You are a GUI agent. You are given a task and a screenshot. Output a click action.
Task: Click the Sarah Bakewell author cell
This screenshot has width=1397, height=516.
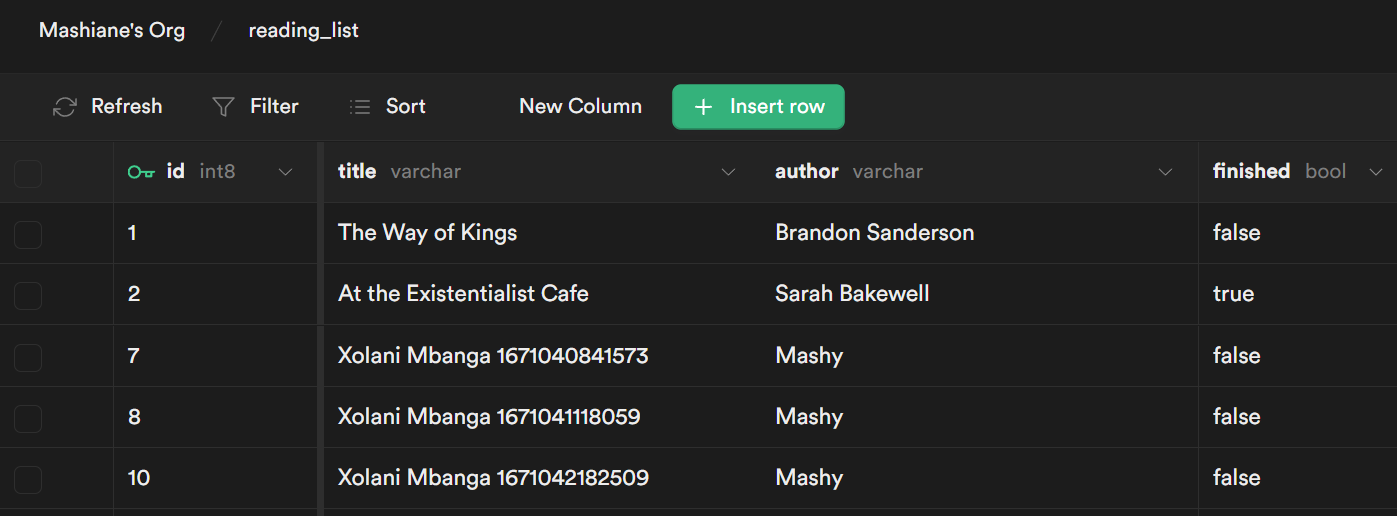click(852, 294)
